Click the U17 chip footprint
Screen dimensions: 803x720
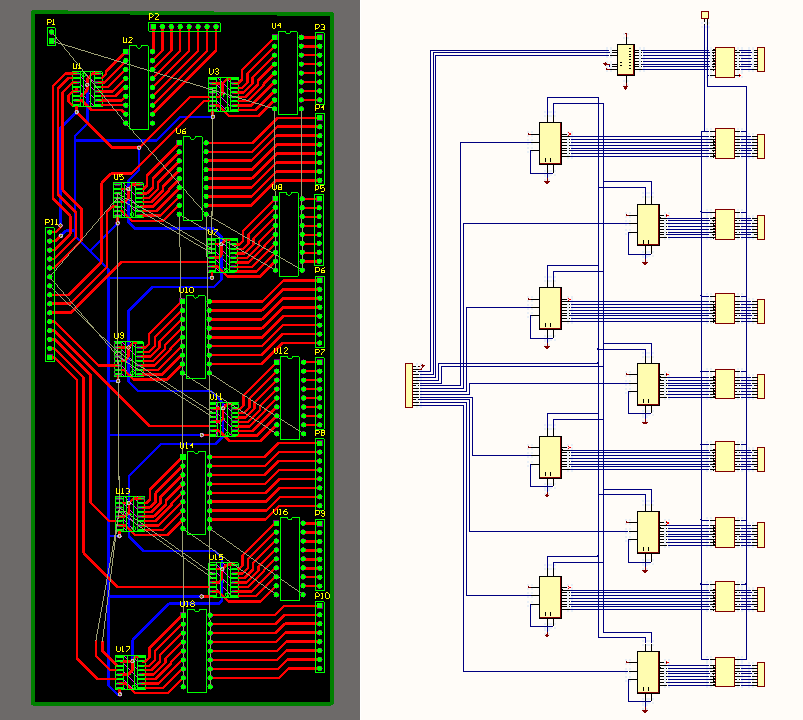128,672
